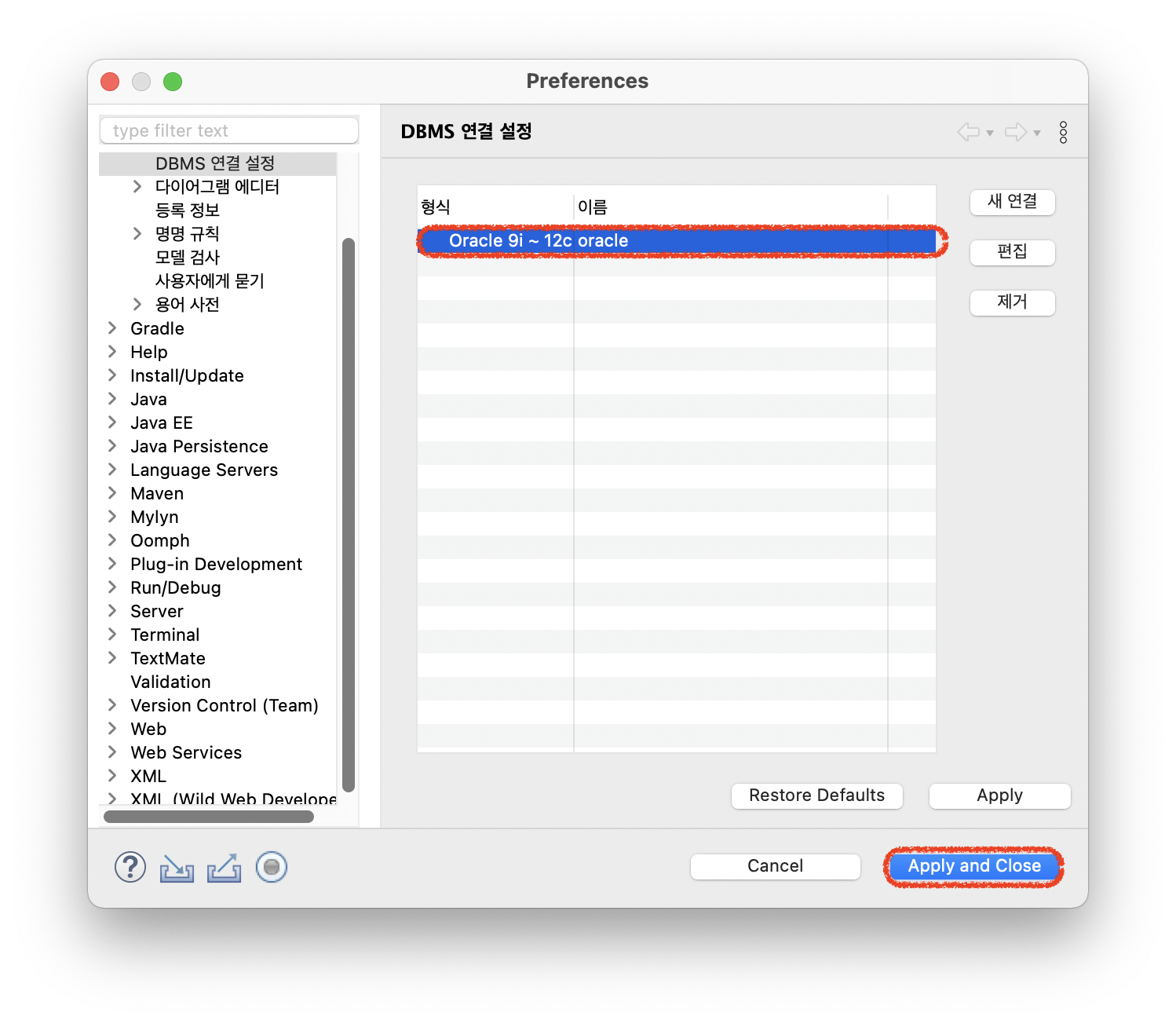
Task: Select 사용자에게 묻기 tree item
Action: coord(210,281)
